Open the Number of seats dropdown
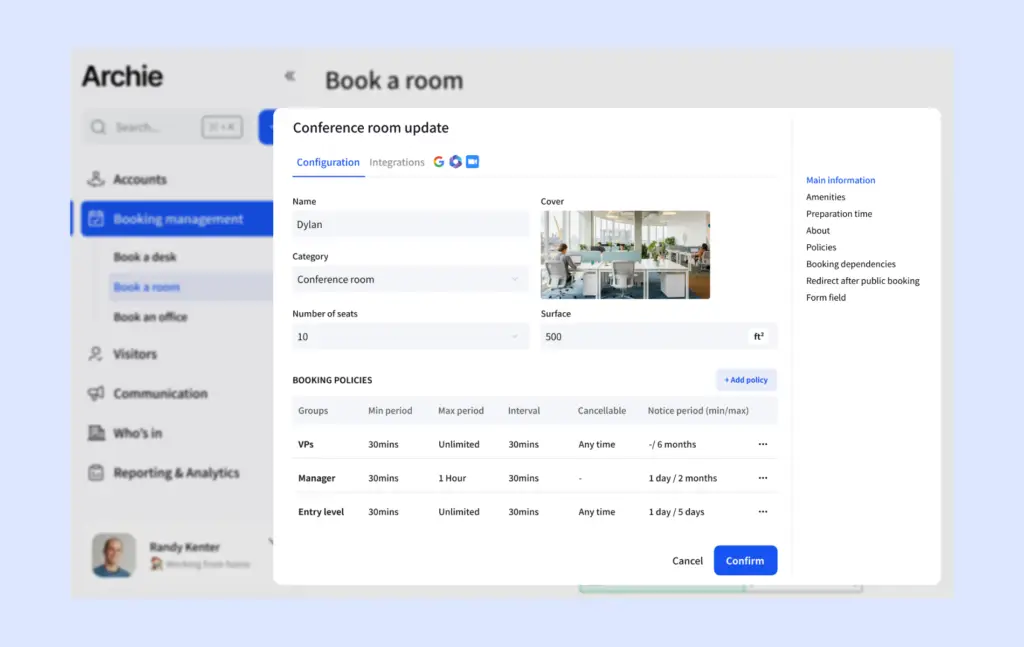 point(410,337)
